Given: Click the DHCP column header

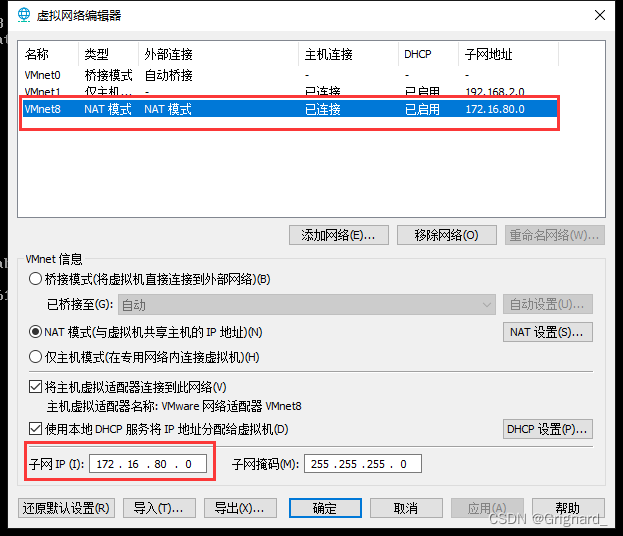Looking at the screenshot, I should click(x=429, y=54).
